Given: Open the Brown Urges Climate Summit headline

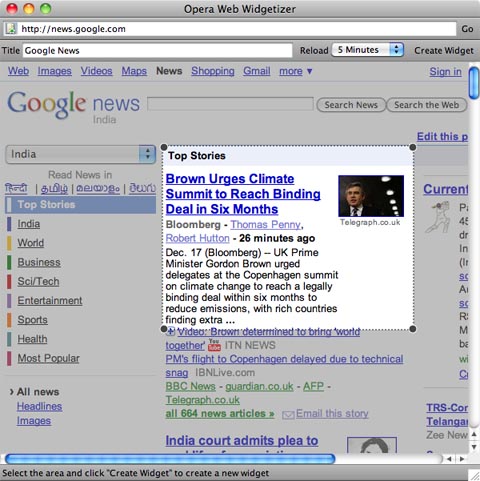Looking at the screenshot, I should 243,194.
